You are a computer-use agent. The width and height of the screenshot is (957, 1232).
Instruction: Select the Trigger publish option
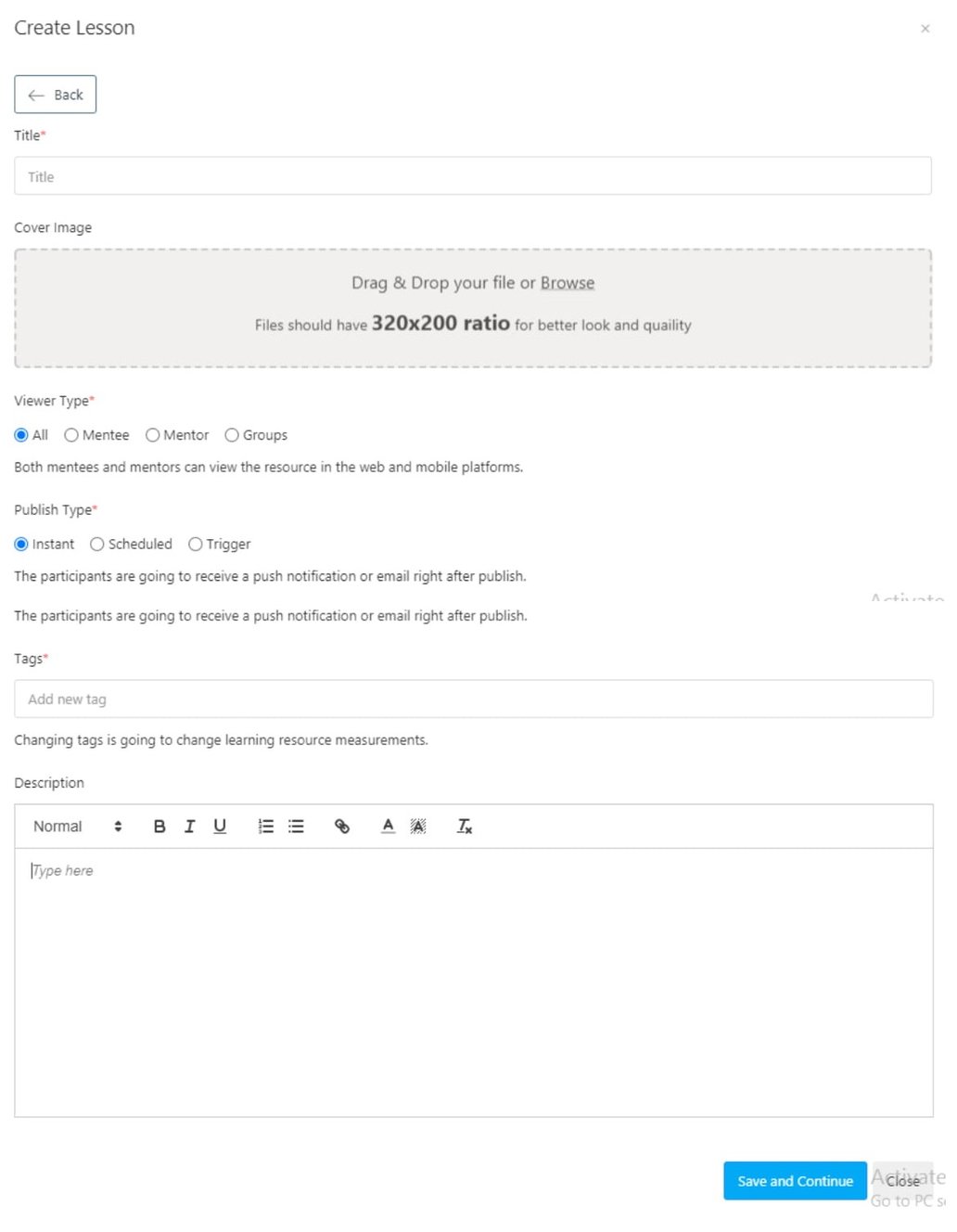tap(196, 544)
